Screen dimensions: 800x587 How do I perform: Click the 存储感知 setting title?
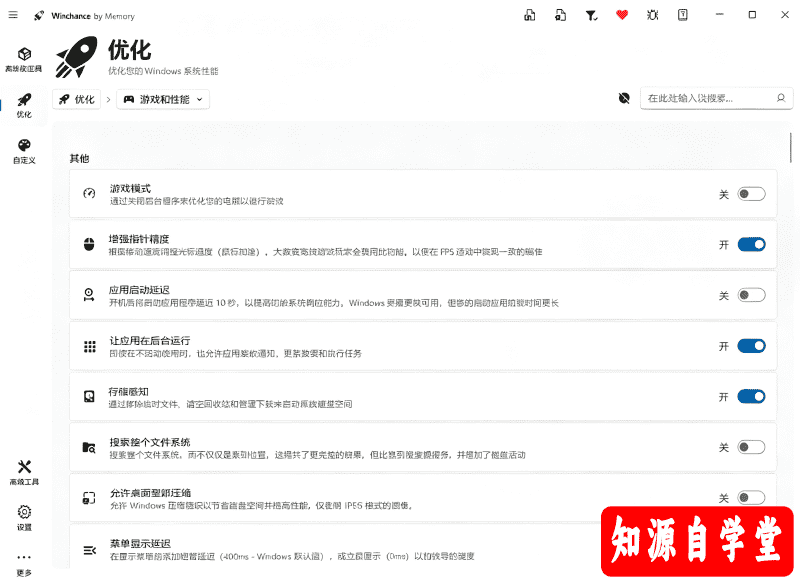tap(129, 391)
